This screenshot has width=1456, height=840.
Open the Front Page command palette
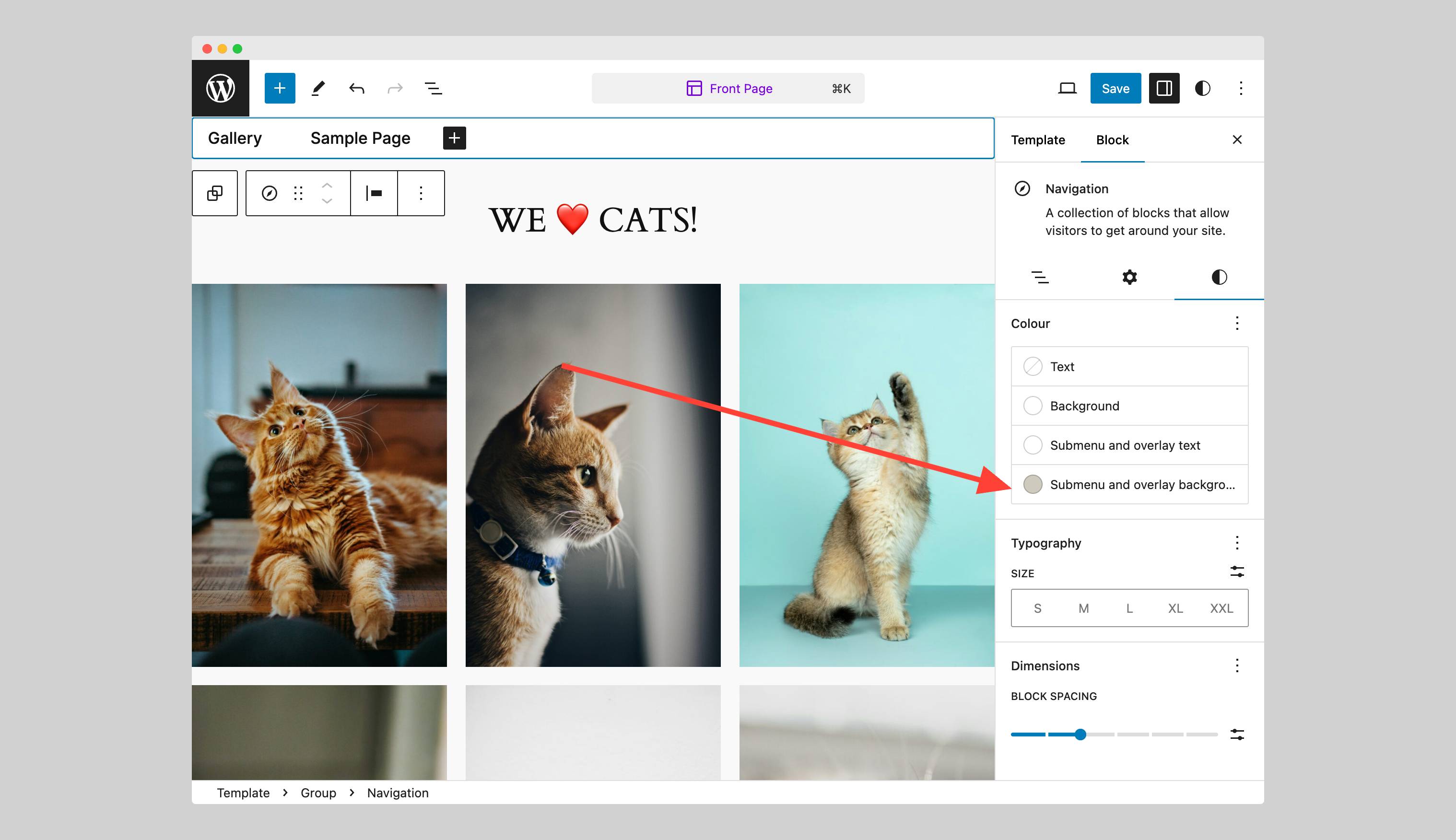[728, 88]
